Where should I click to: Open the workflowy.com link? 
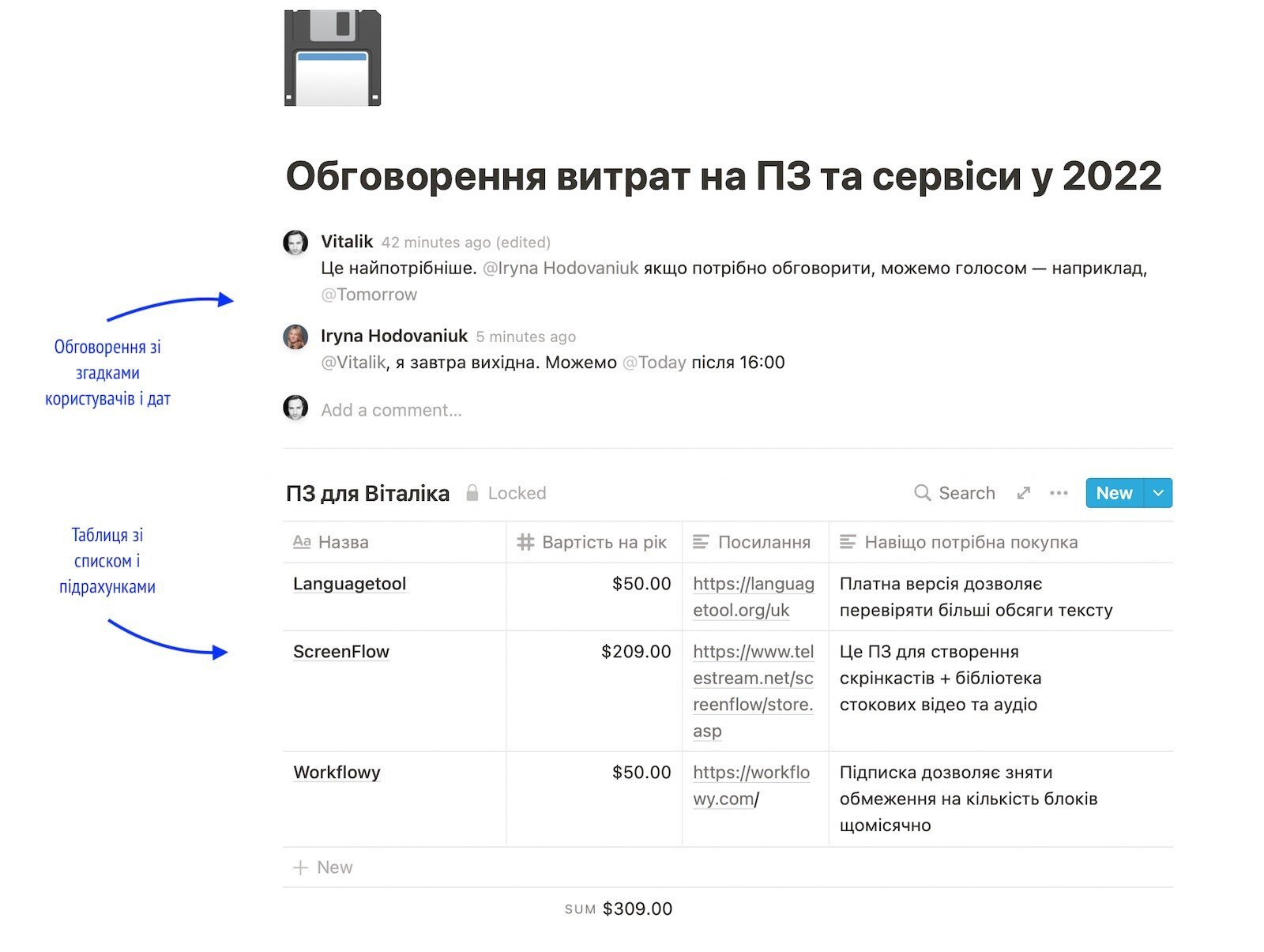(751, 785)
